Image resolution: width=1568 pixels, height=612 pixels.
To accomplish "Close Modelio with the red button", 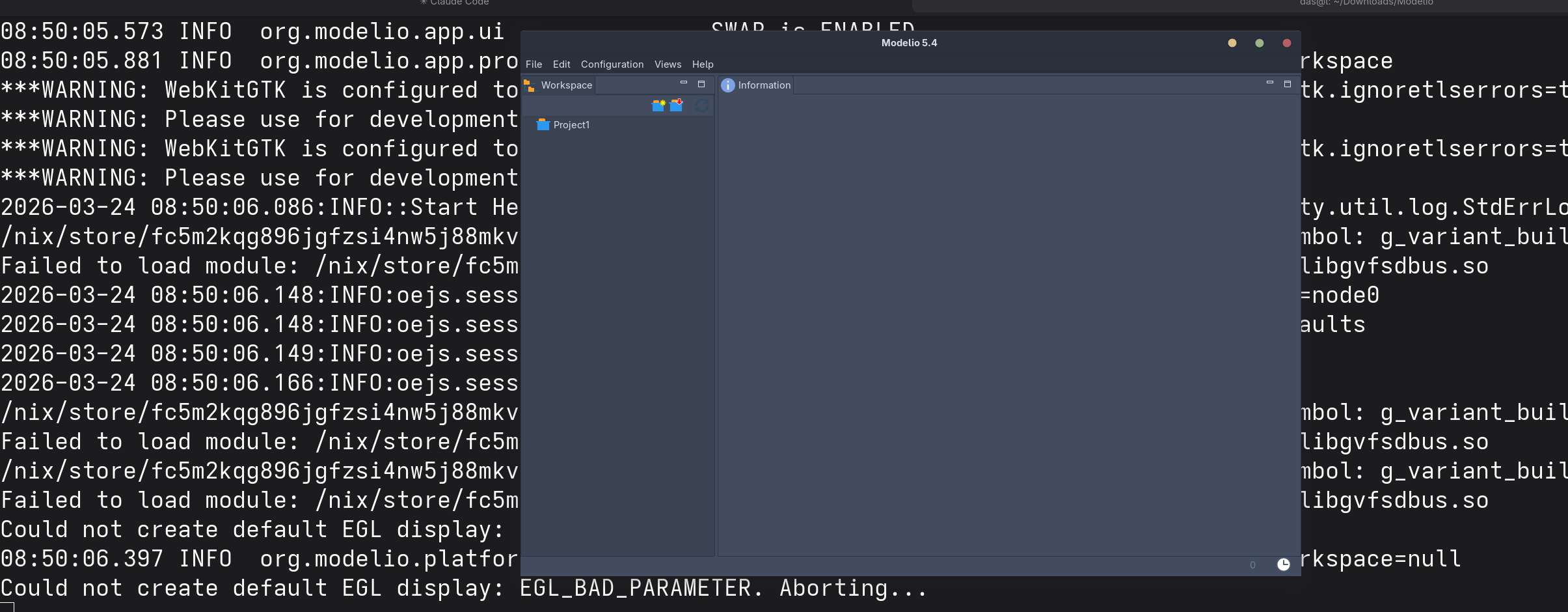I will click(1286, 43).
